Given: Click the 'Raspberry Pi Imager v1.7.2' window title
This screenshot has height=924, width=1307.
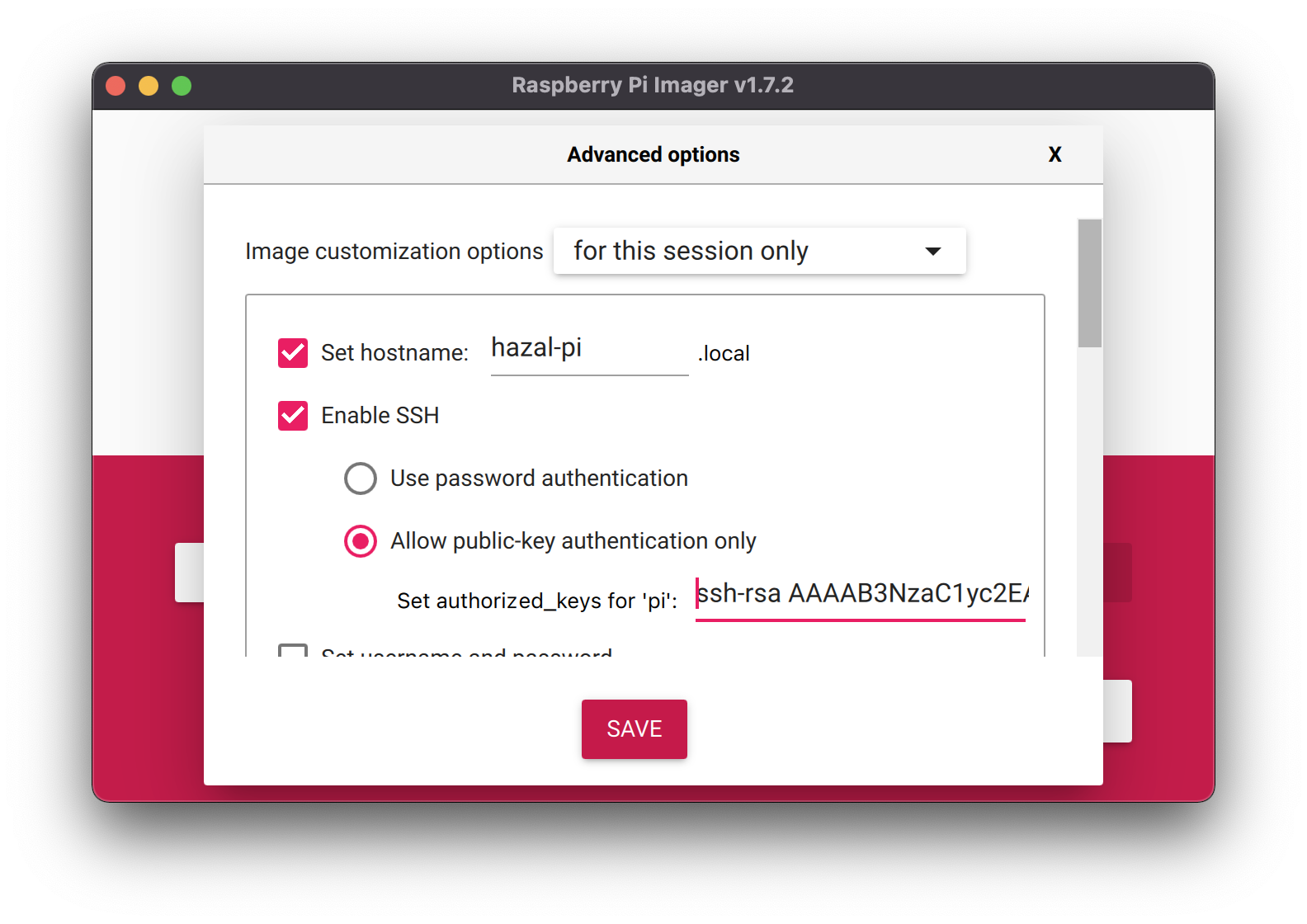Looking at the screenshot, I should [x=653, y=85].
